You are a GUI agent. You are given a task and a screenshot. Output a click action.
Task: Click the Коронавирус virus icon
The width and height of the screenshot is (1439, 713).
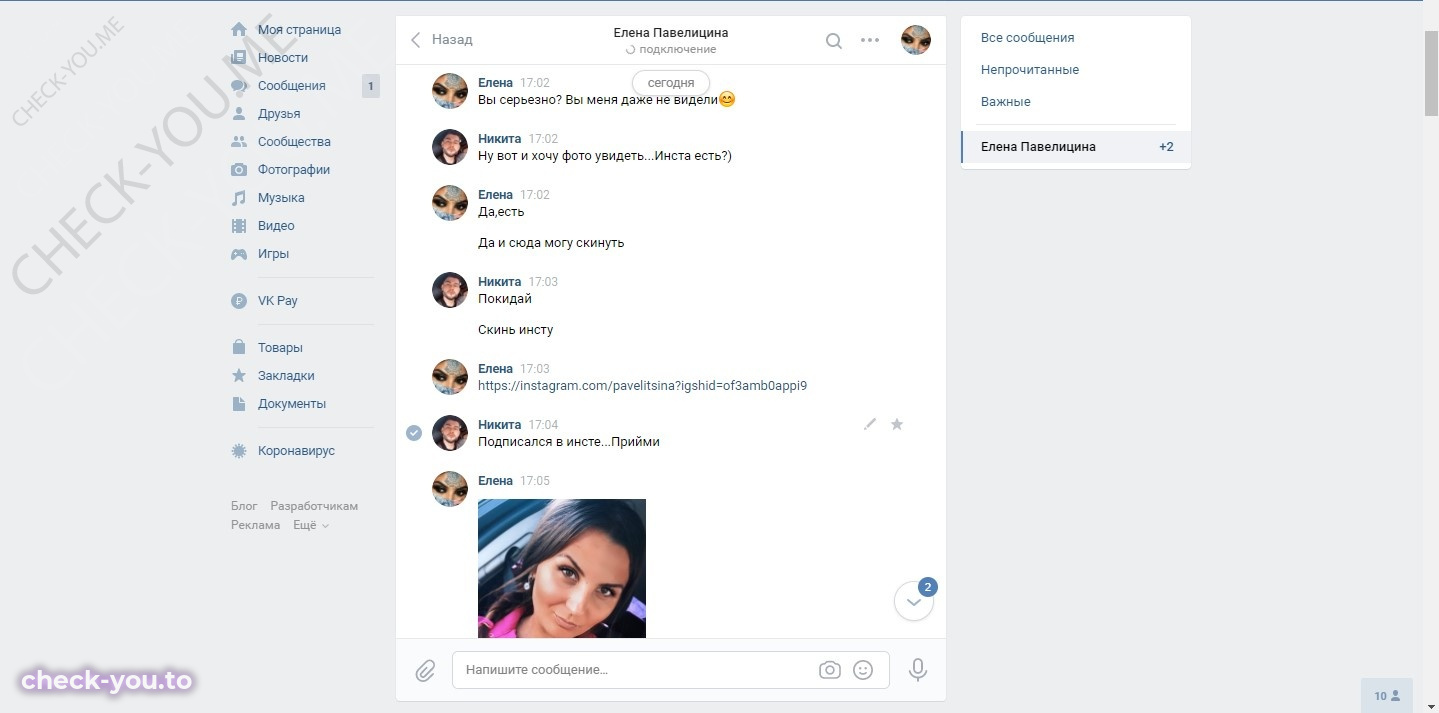pos(239,451)
